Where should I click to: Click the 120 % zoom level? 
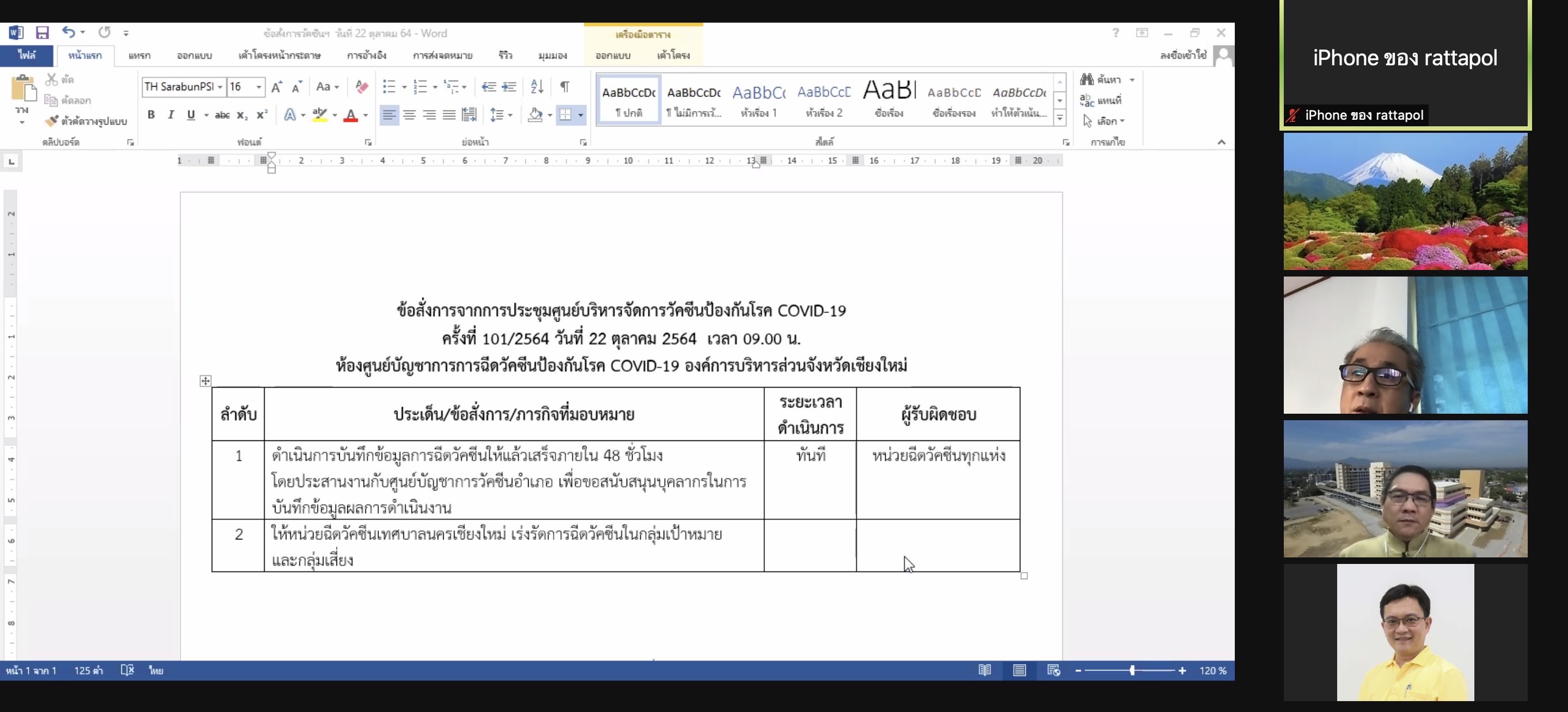[1212, 670]
